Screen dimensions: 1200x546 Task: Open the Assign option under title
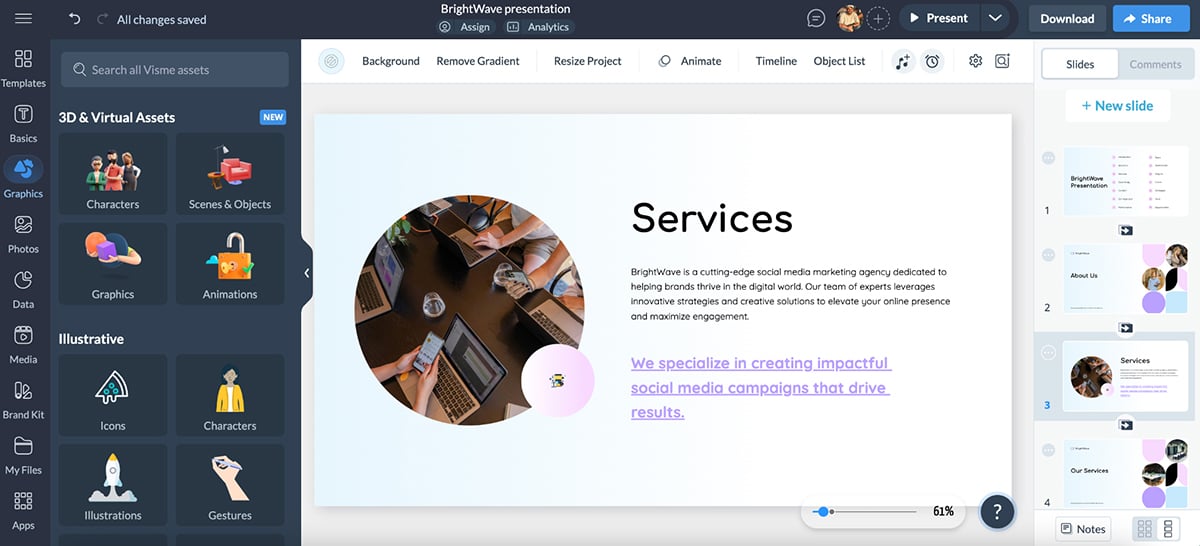[465, 27]
